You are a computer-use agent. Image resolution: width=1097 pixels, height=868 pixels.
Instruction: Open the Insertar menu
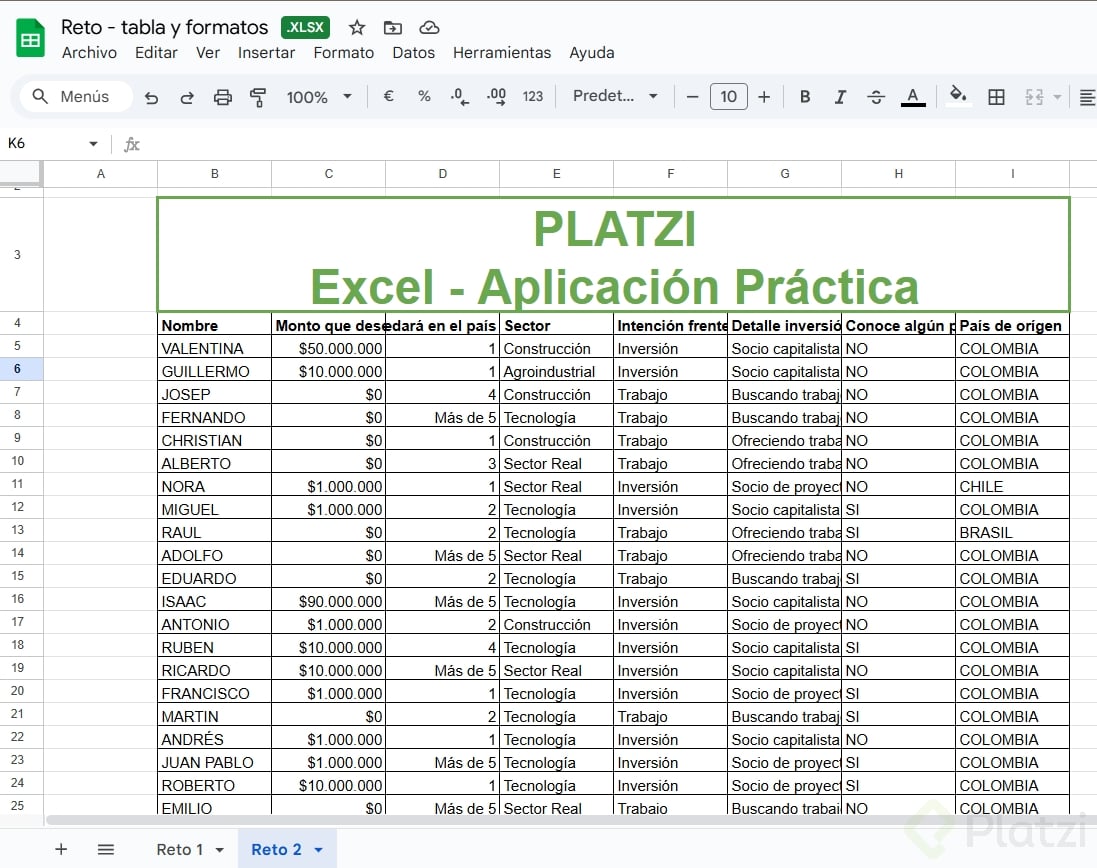(x=266, y=52)
